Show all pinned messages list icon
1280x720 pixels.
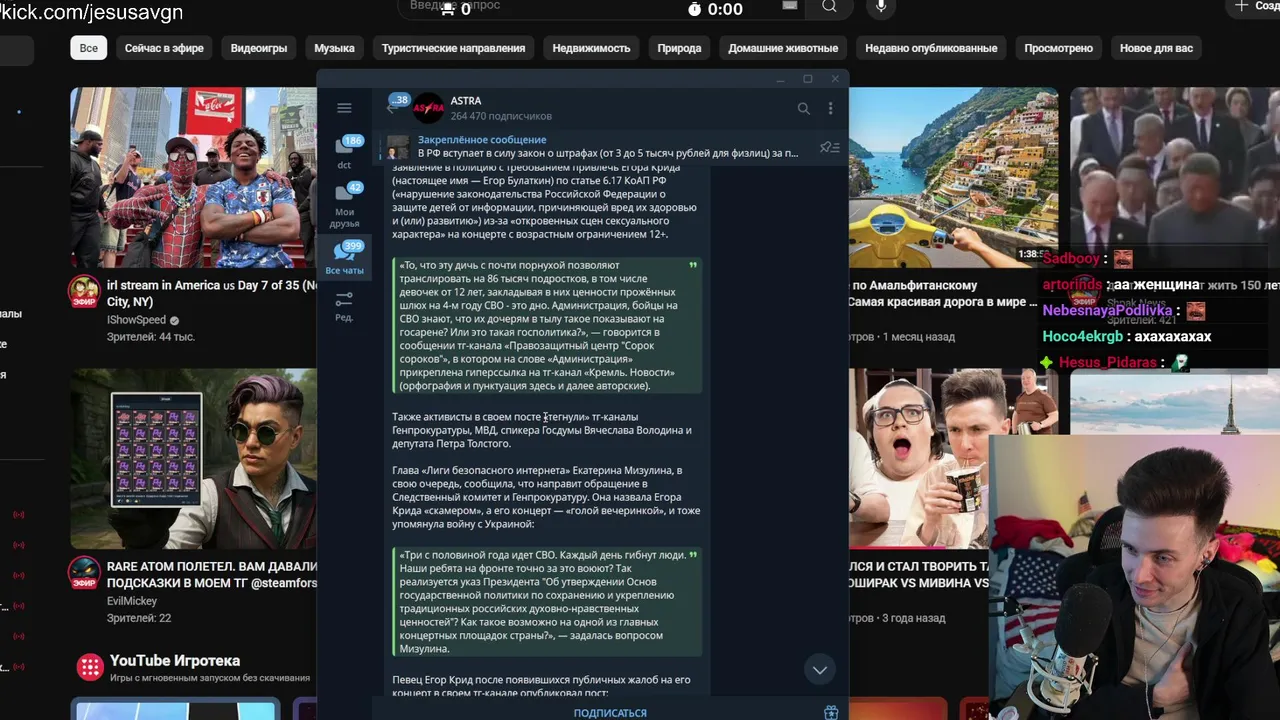pos(829,147)
